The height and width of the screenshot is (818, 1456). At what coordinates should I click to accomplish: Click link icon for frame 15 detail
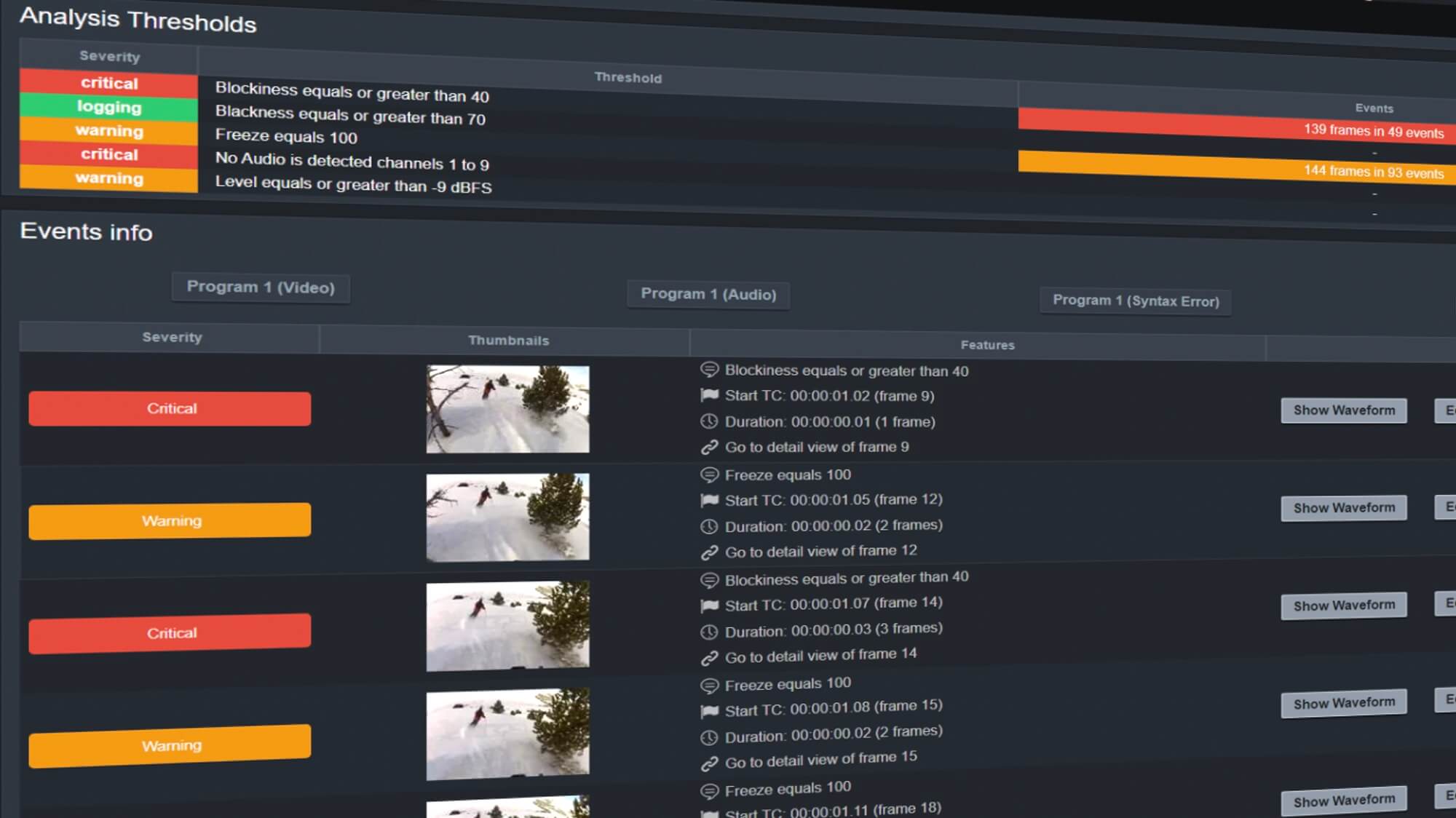pos(709,764)
